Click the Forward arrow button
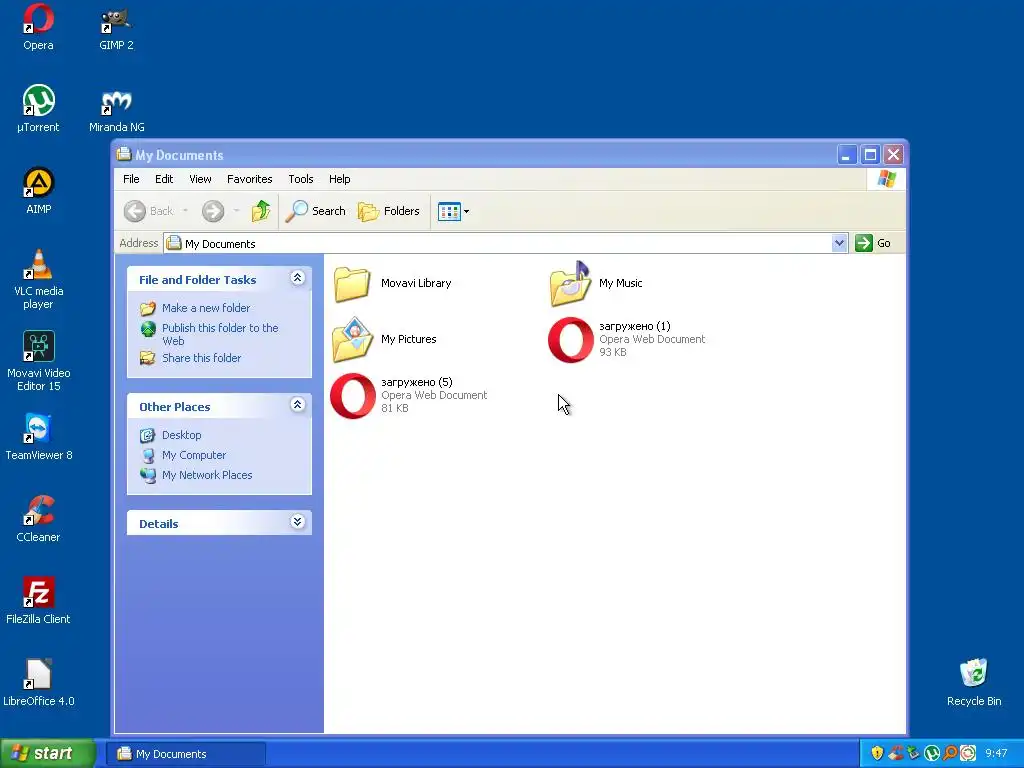1024x768 pixels. (213, 211)
